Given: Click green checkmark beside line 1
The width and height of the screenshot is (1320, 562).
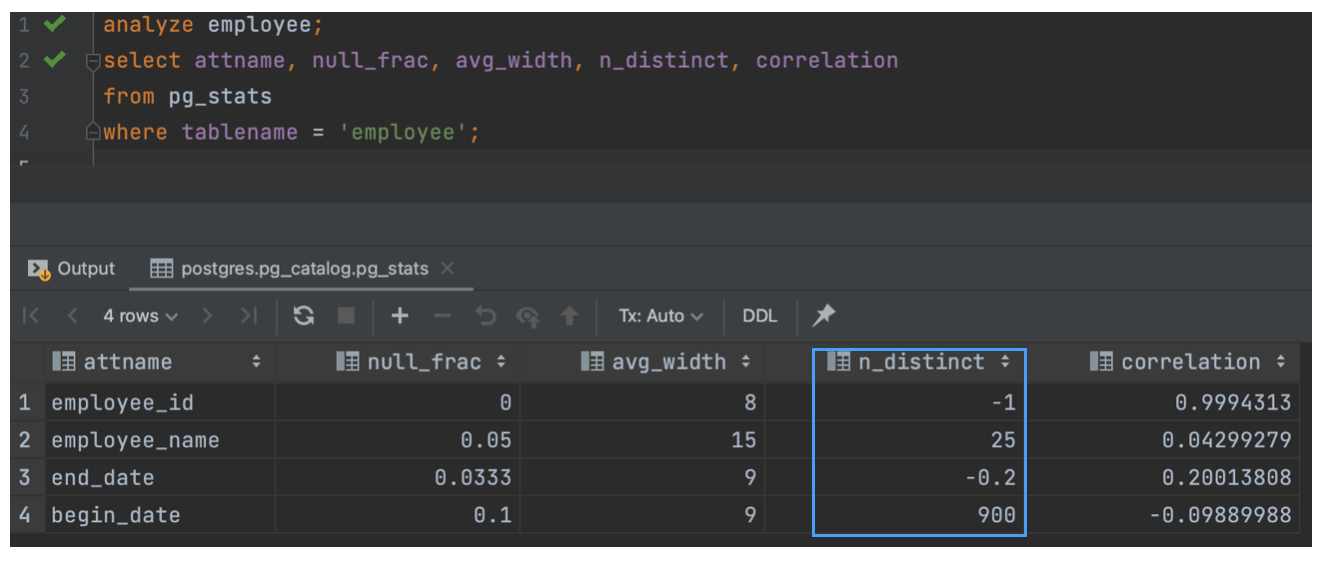Looking at the screenshot, I should click(x=54, y=23).
